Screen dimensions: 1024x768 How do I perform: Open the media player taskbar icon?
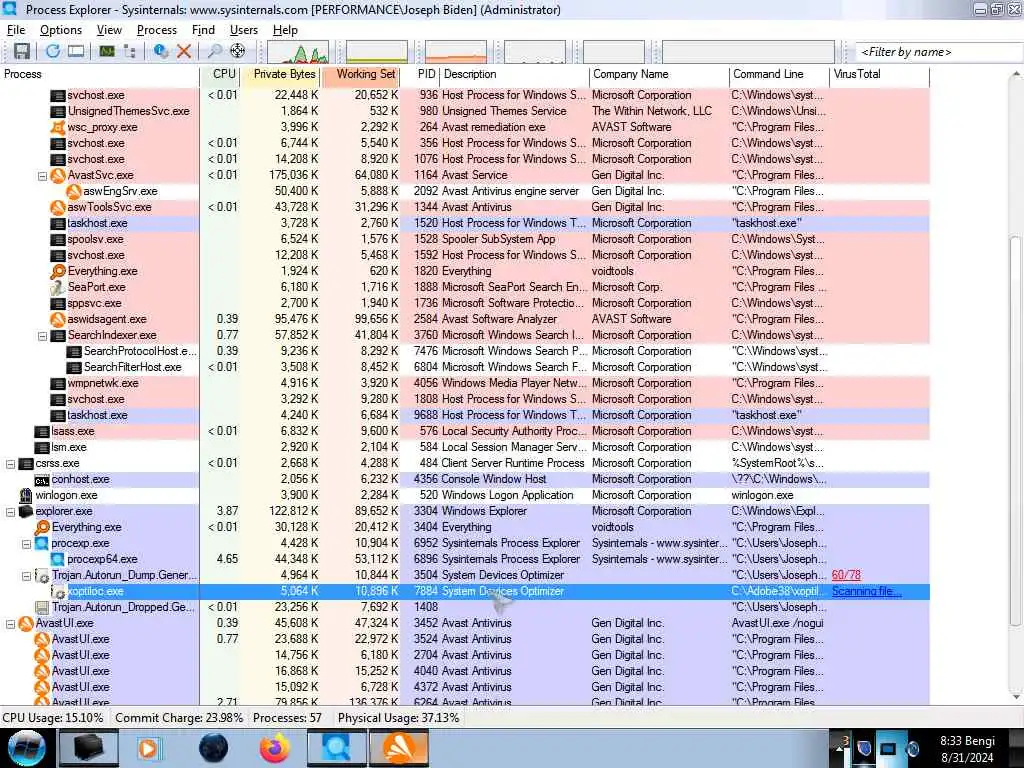tap(150, 748)
